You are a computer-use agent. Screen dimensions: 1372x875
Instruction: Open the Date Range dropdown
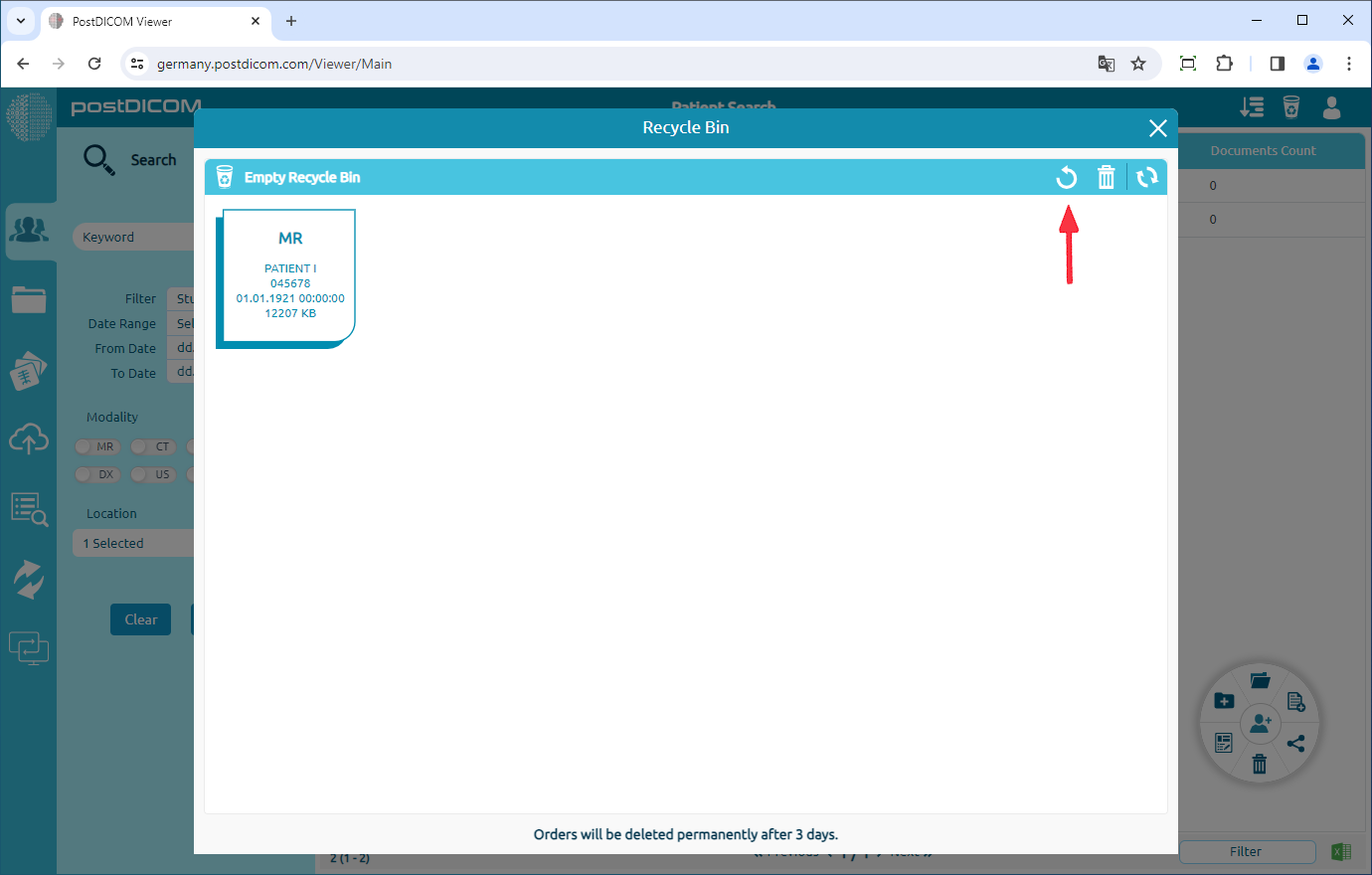[x=184, y=322]
